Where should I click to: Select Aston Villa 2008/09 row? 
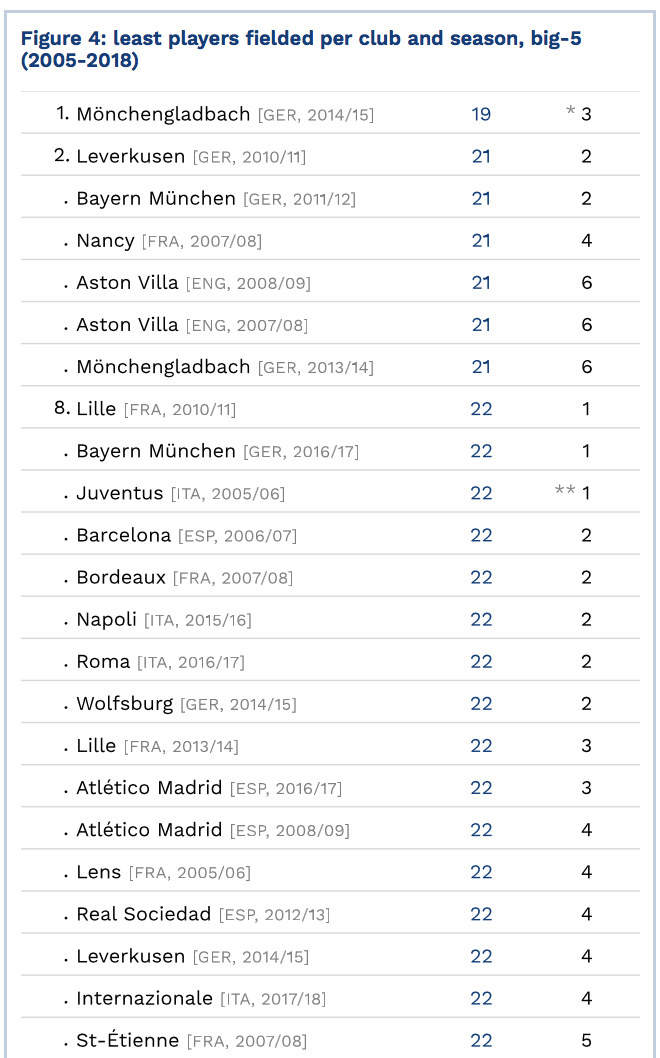point(330,282)
